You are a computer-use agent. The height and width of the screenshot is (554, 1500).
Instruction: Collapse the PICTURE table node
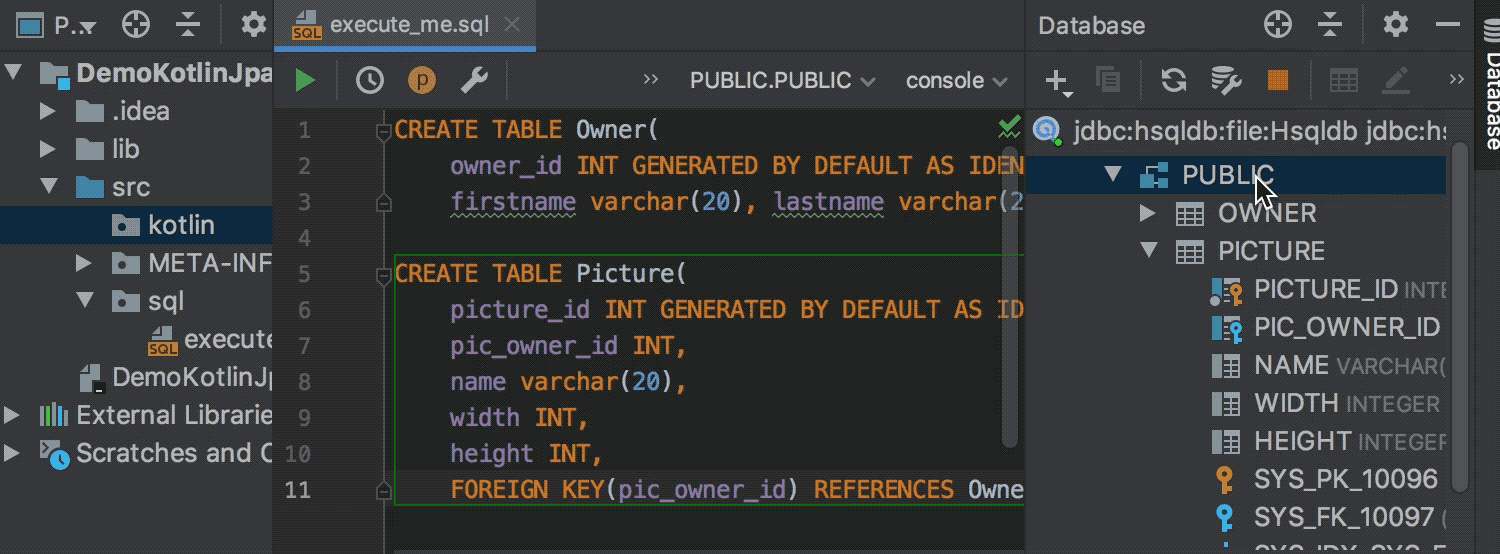coord(1148,251)
